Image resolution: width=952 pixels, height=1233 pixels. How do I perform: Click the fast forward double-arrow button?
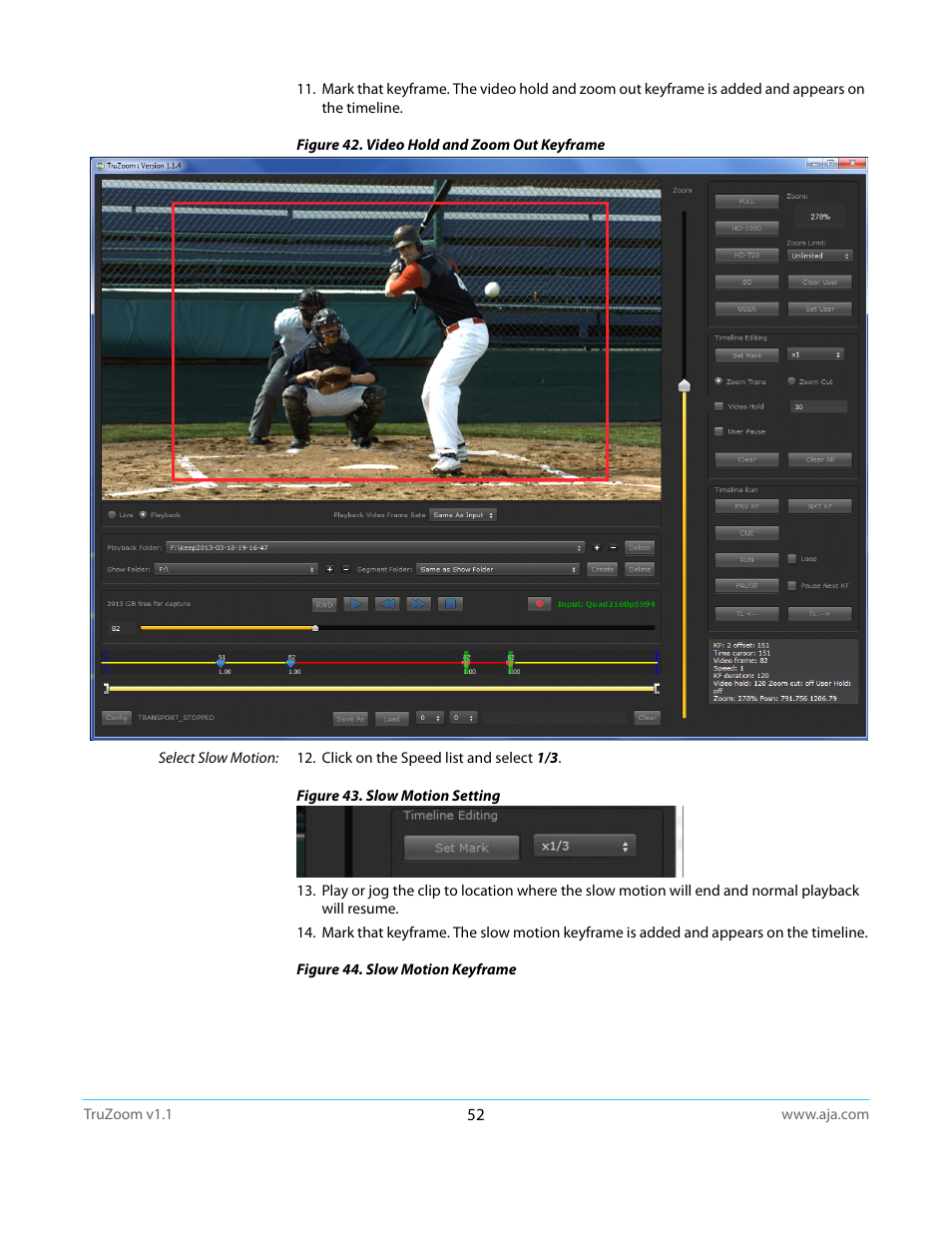click(419, 604)
